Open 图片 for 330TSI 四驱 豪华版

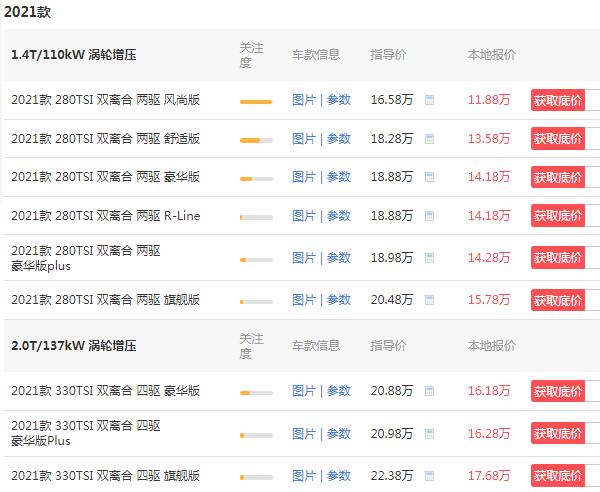point(304,391)
